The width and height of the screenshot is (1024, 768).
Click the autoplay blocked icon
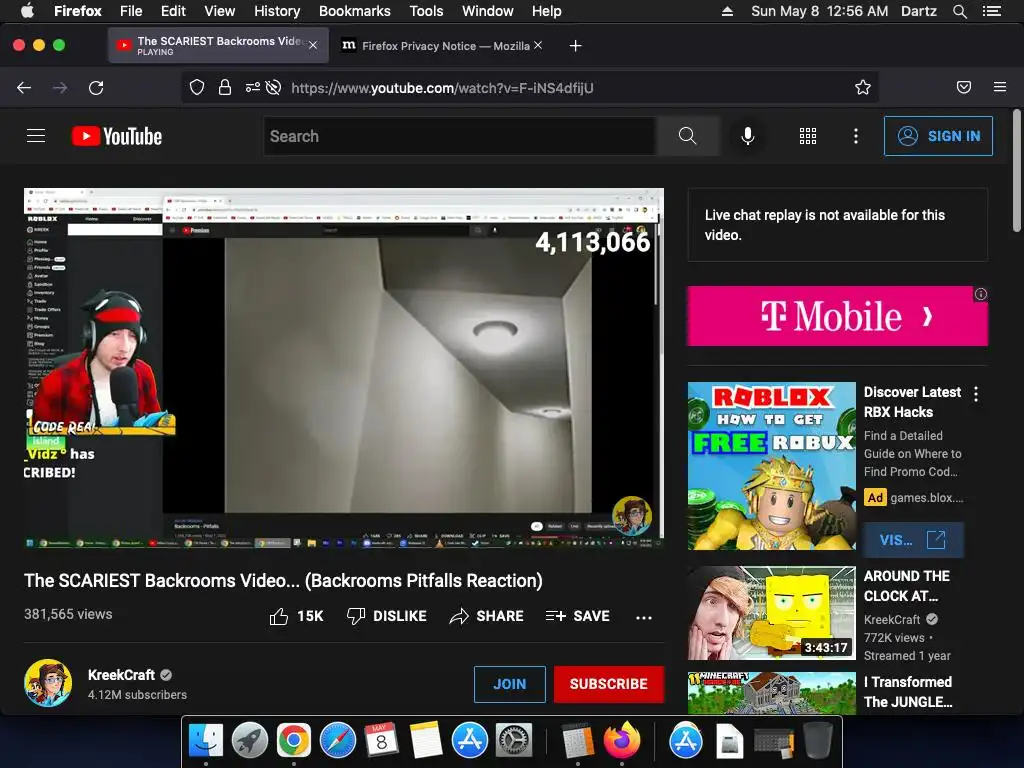[x=274, y=88]
